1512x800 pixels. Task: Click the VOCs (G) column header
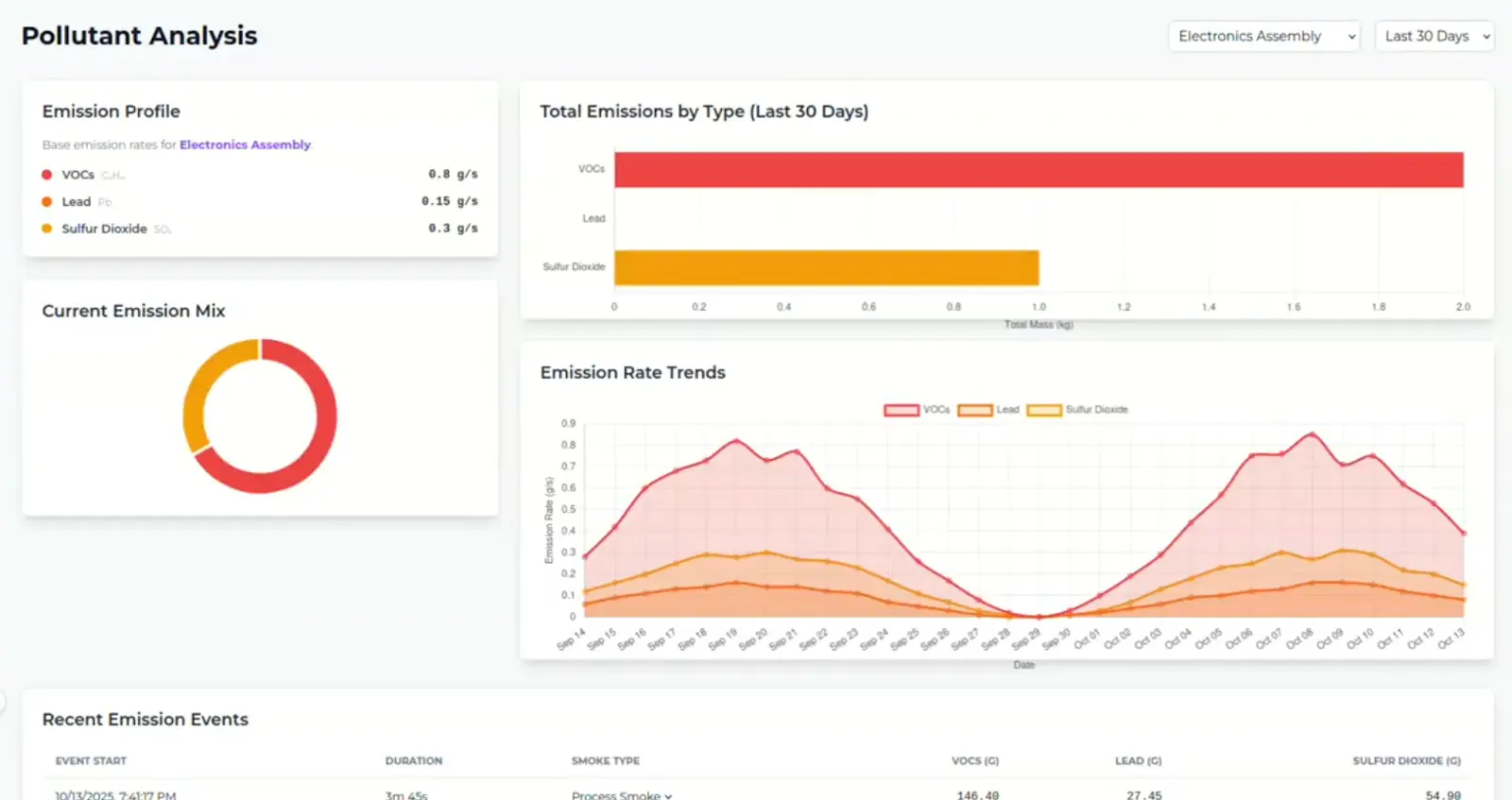pyautogui.click(x=974, y=760)
